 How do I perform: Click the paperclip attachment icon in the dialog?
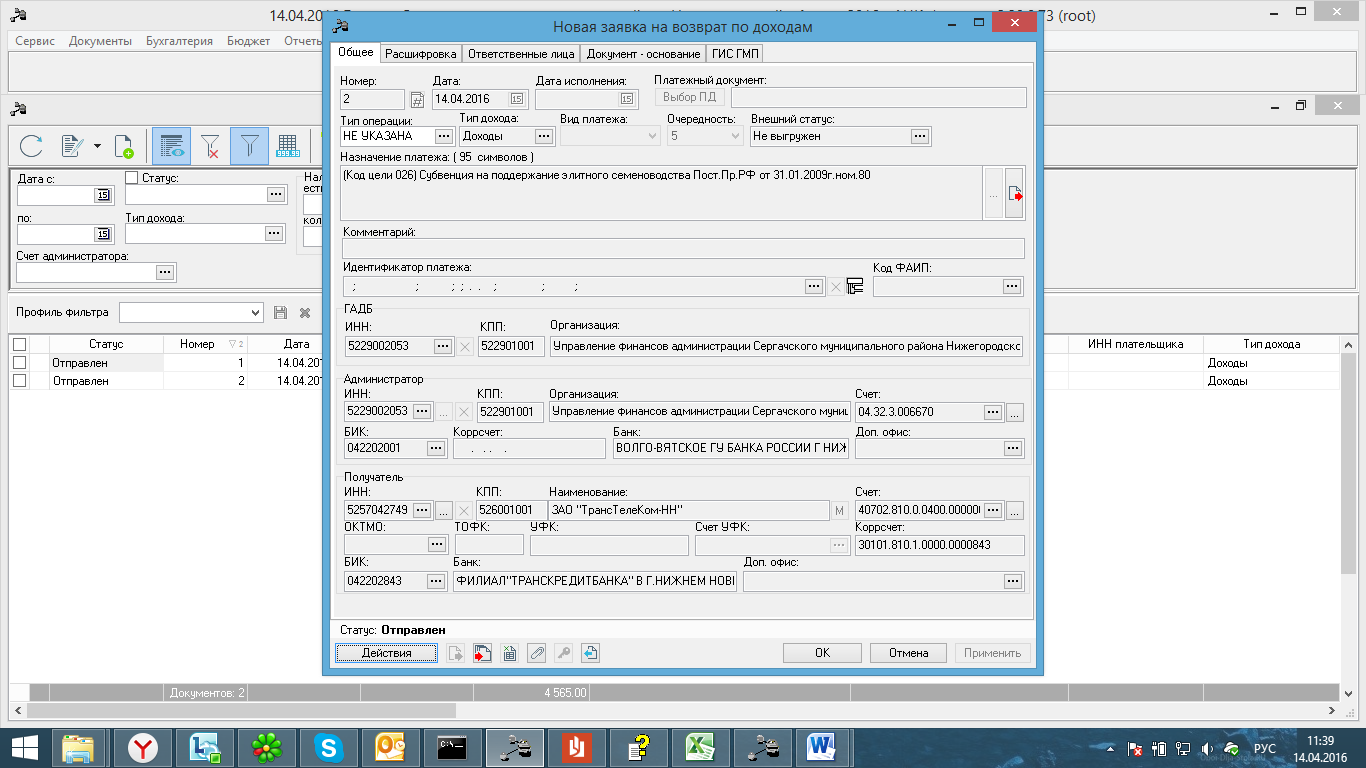pos(537,653)
